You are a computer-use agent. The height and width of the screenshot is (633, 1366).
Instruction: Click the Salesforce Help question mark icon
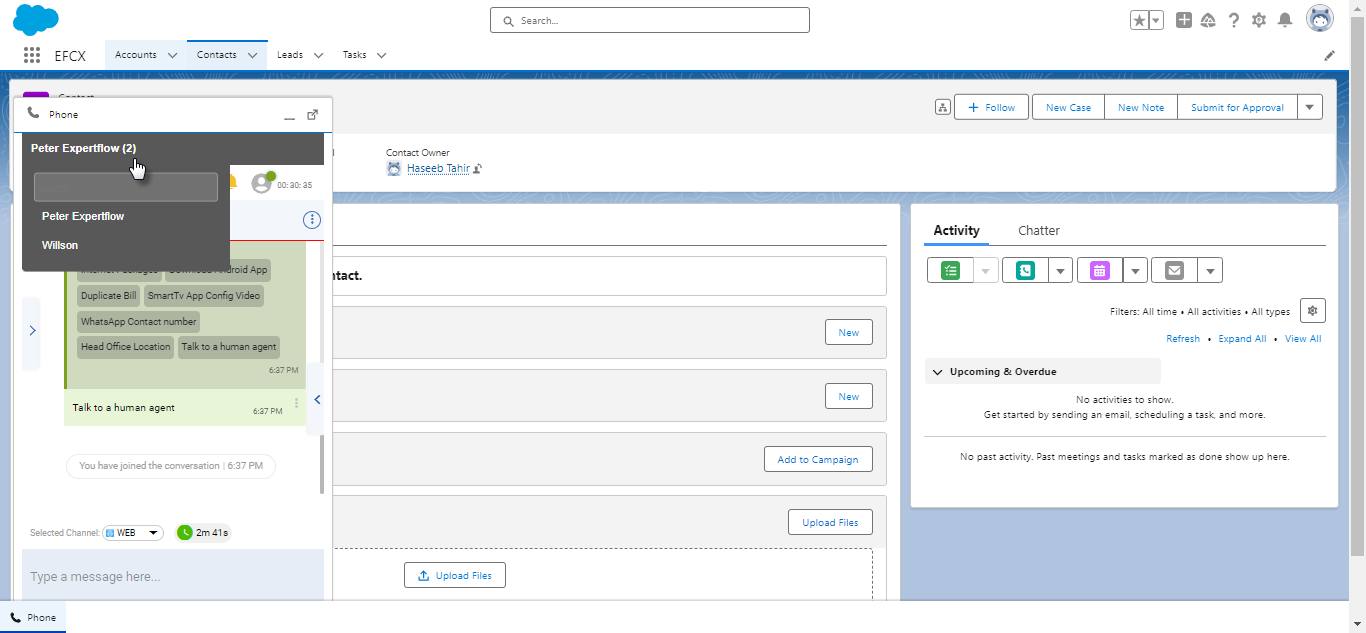tap(1234, 20)
